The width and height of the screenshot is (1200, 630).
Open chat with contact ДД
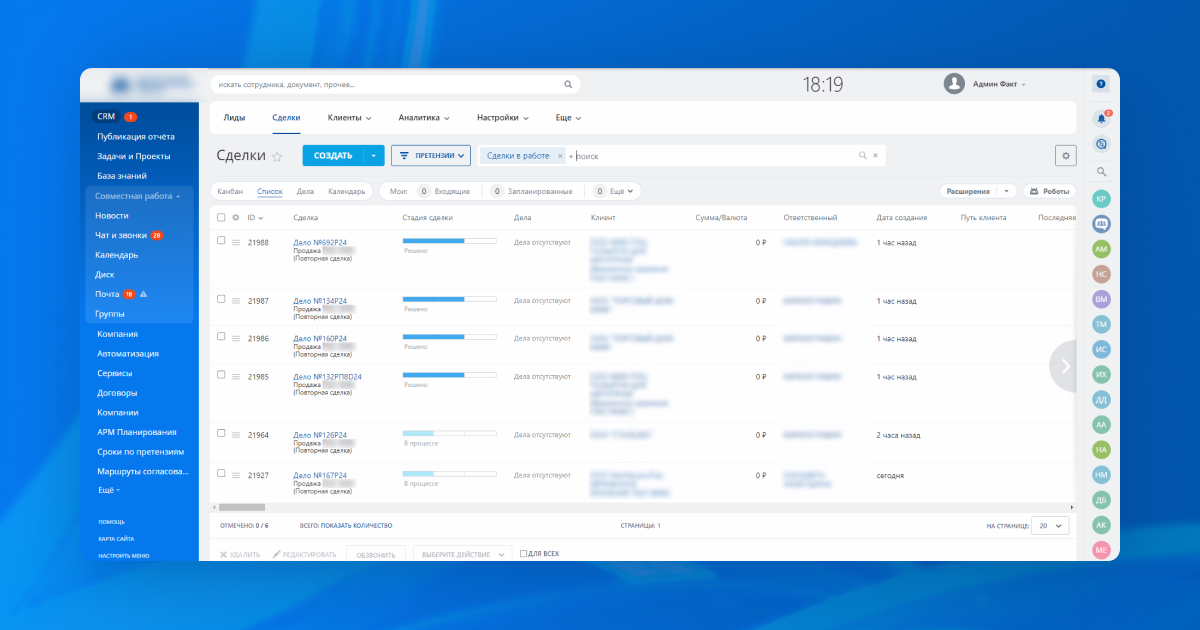(1101, 400)
